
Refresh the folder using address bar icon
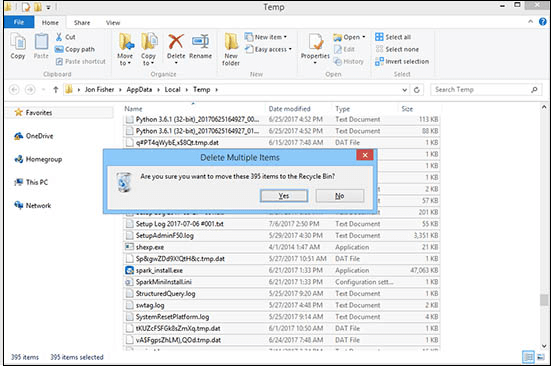417,90
